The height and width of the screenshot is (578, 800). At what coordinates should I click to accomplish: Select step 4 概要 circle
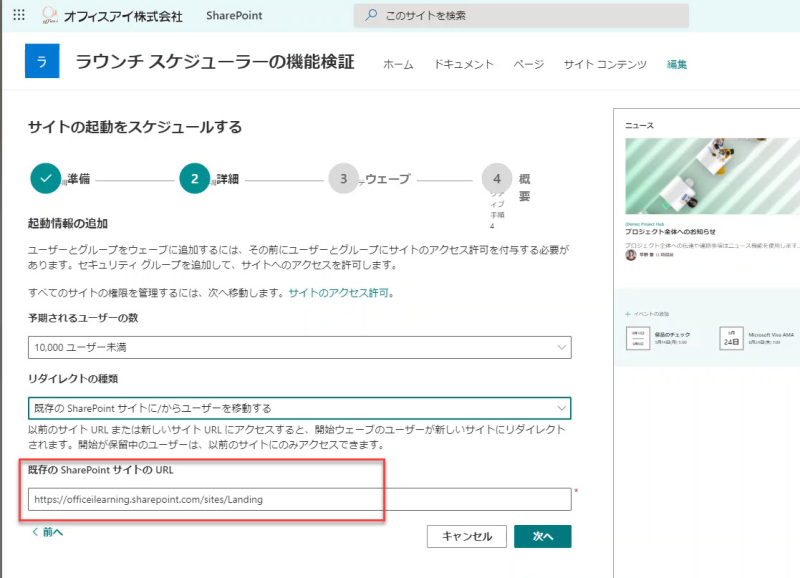click(x=497, y=179)
